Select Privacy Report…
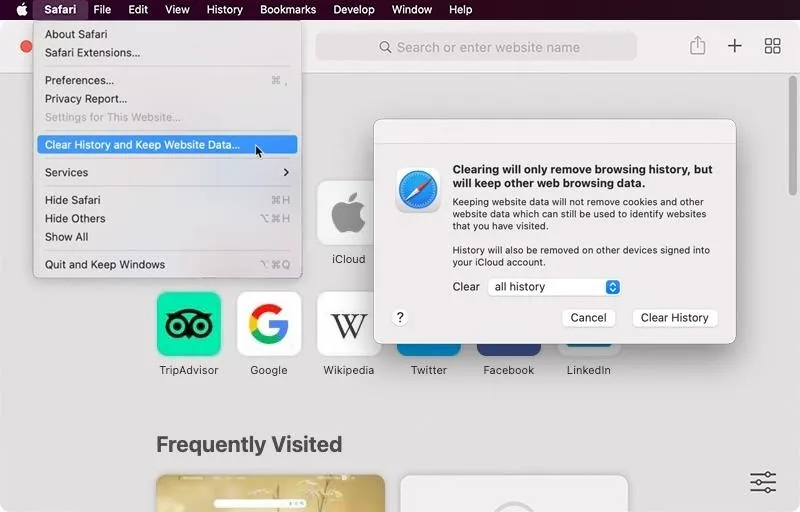This screenshot has width=800, height=512. [167, 98]
